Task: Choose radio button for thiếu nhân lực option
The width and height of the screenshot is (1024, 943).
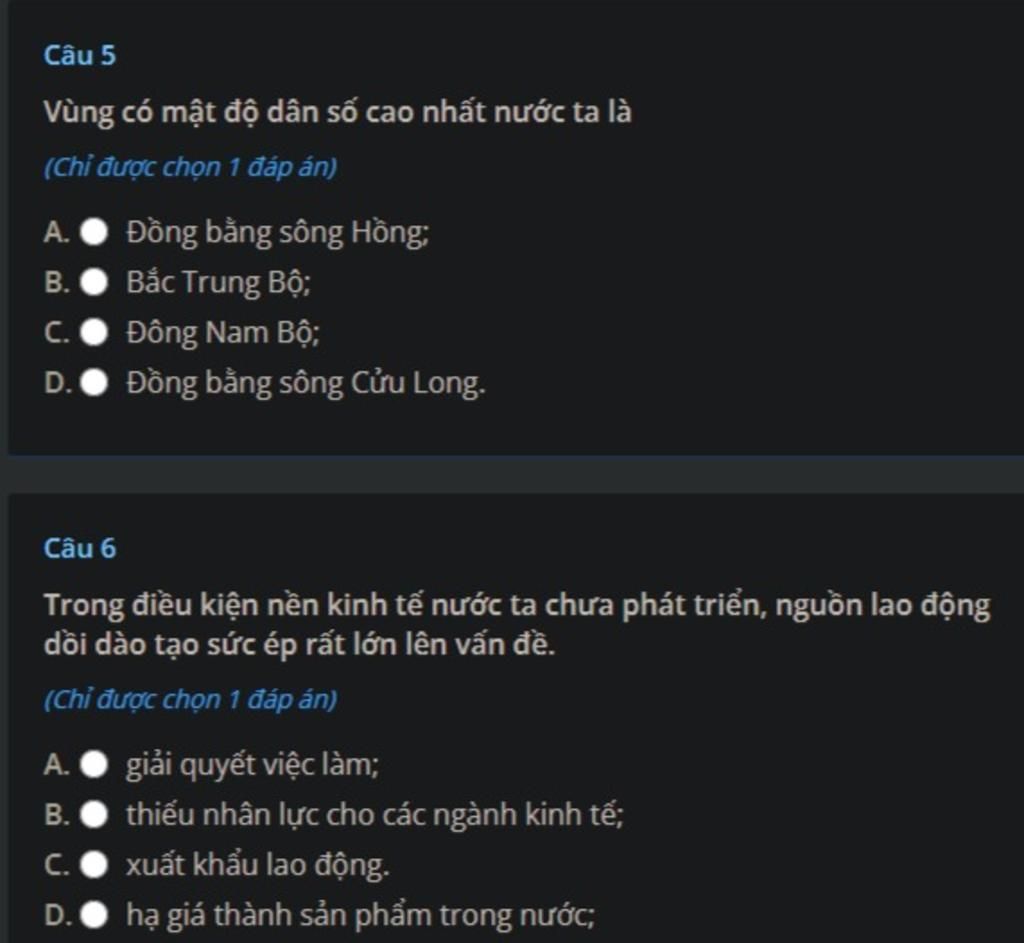Action: click(94, 815)
